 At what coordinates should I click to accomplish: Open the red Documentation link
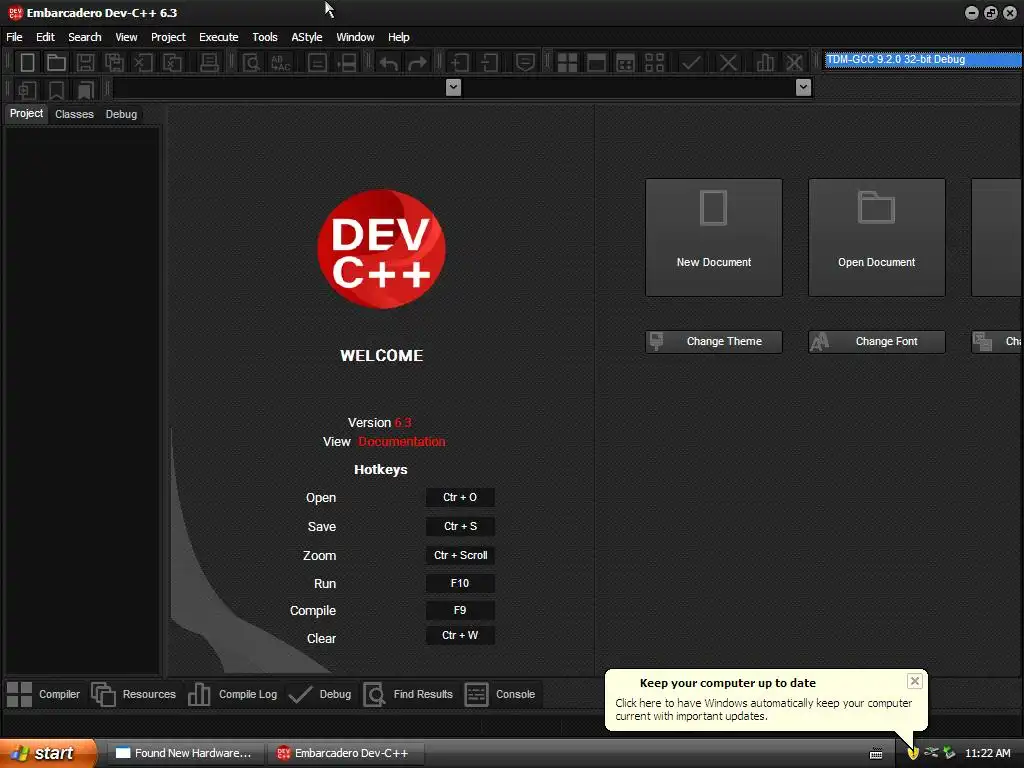402,442
